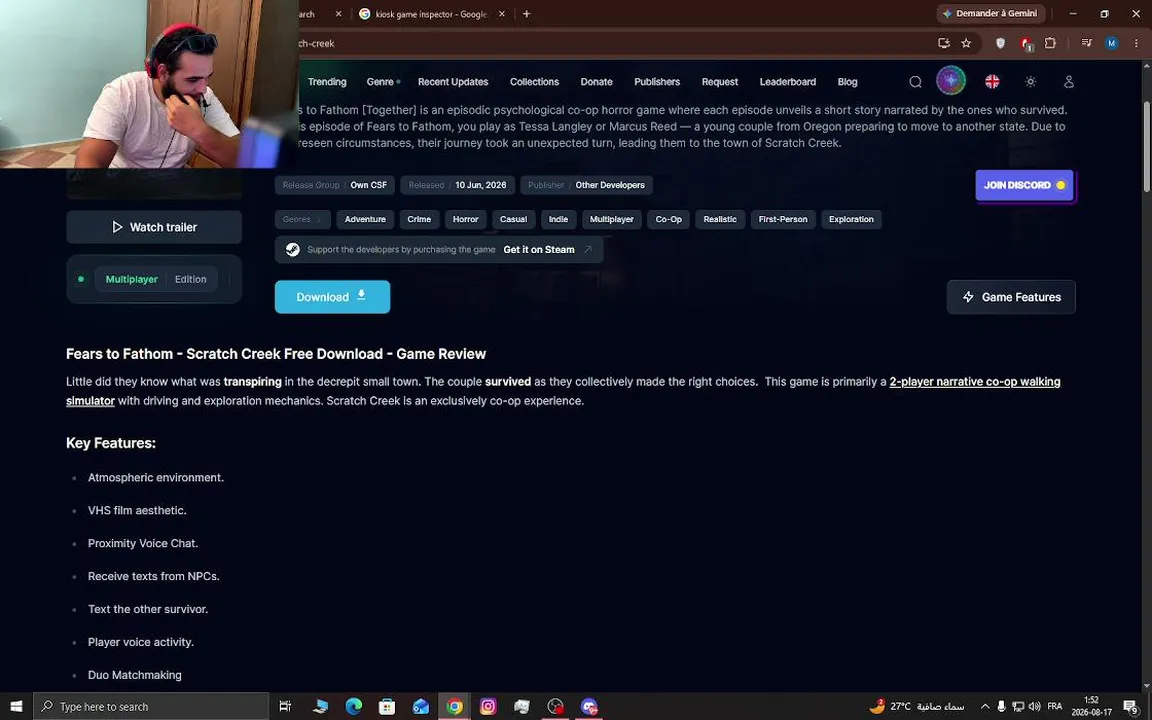Open the UK flag language selector
This screenshot has width=1152, height=720.
(992, 82)
